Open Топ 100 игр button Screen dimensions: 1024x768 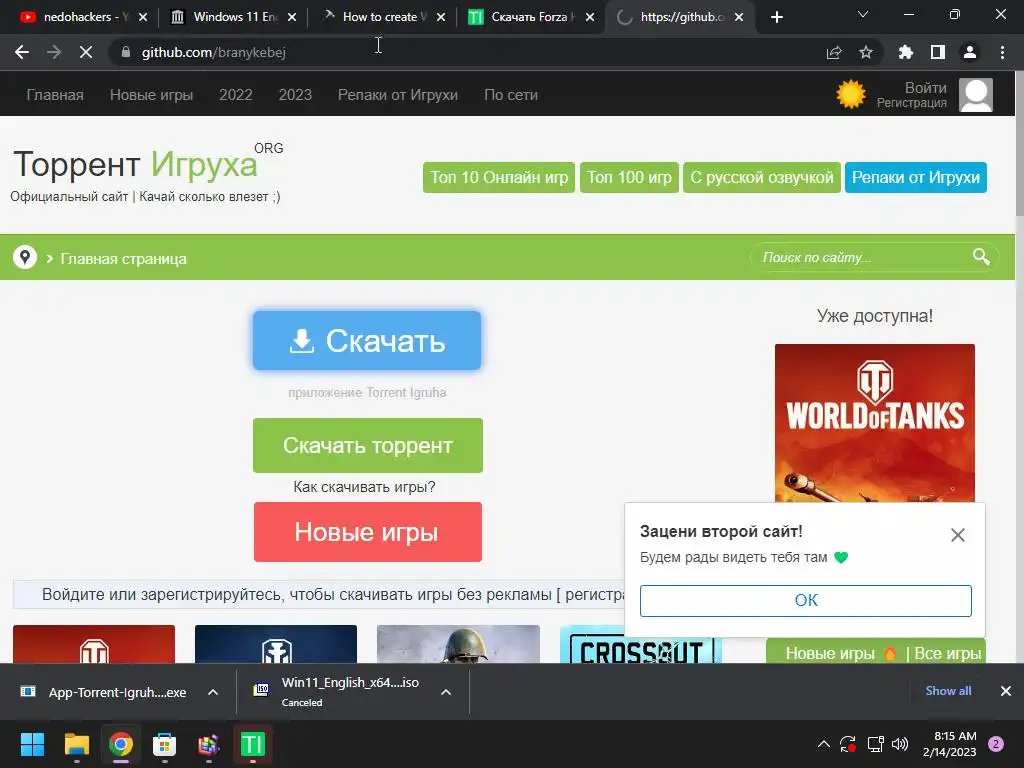pyautogui.click(x=630, y=178)
